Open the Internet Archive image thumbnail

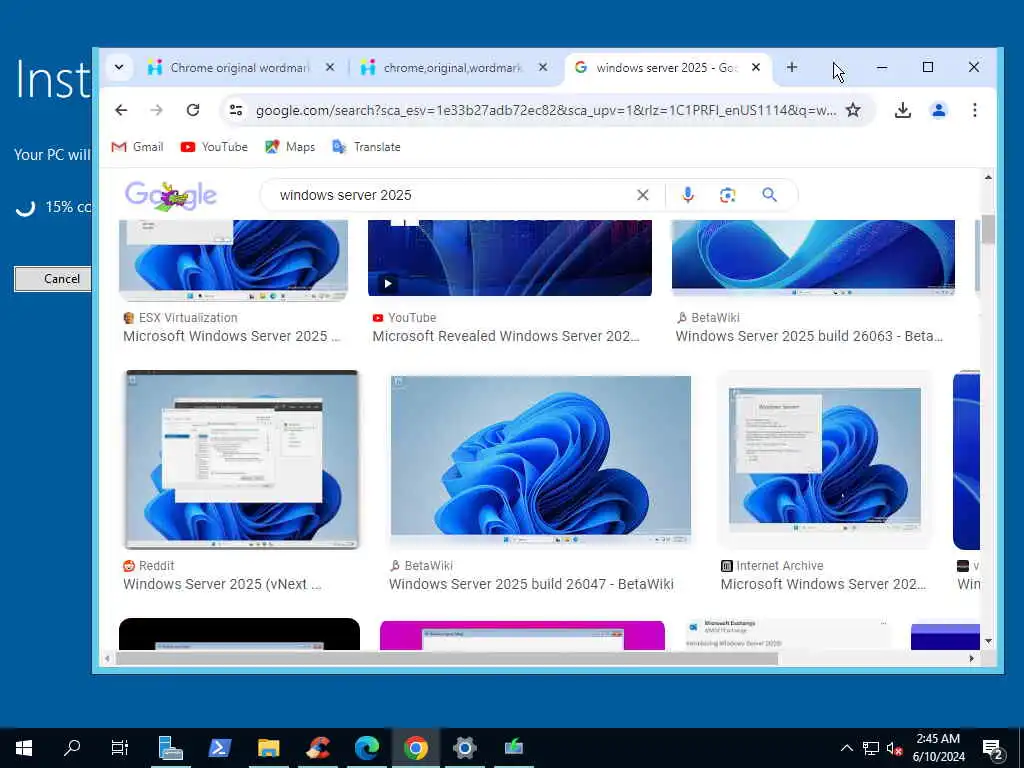pos(824,460)
